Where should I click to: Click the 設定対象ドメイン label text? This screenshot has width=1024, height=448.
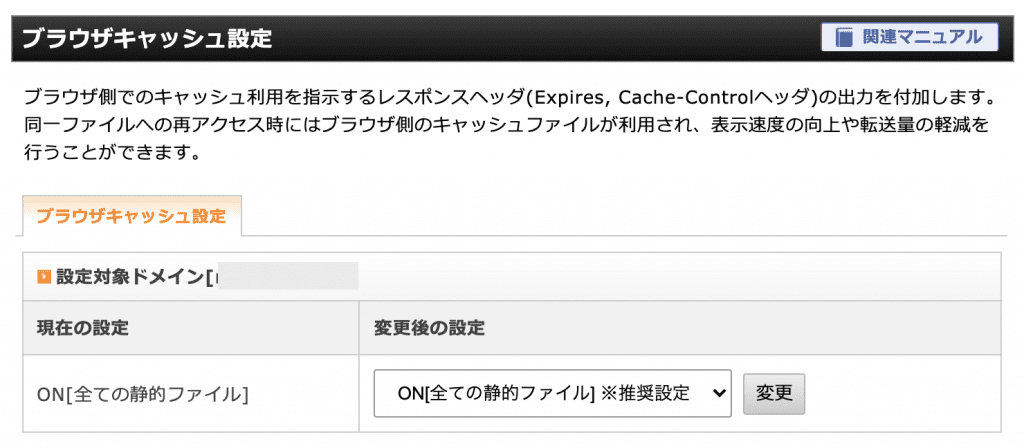tap(131, 278)
